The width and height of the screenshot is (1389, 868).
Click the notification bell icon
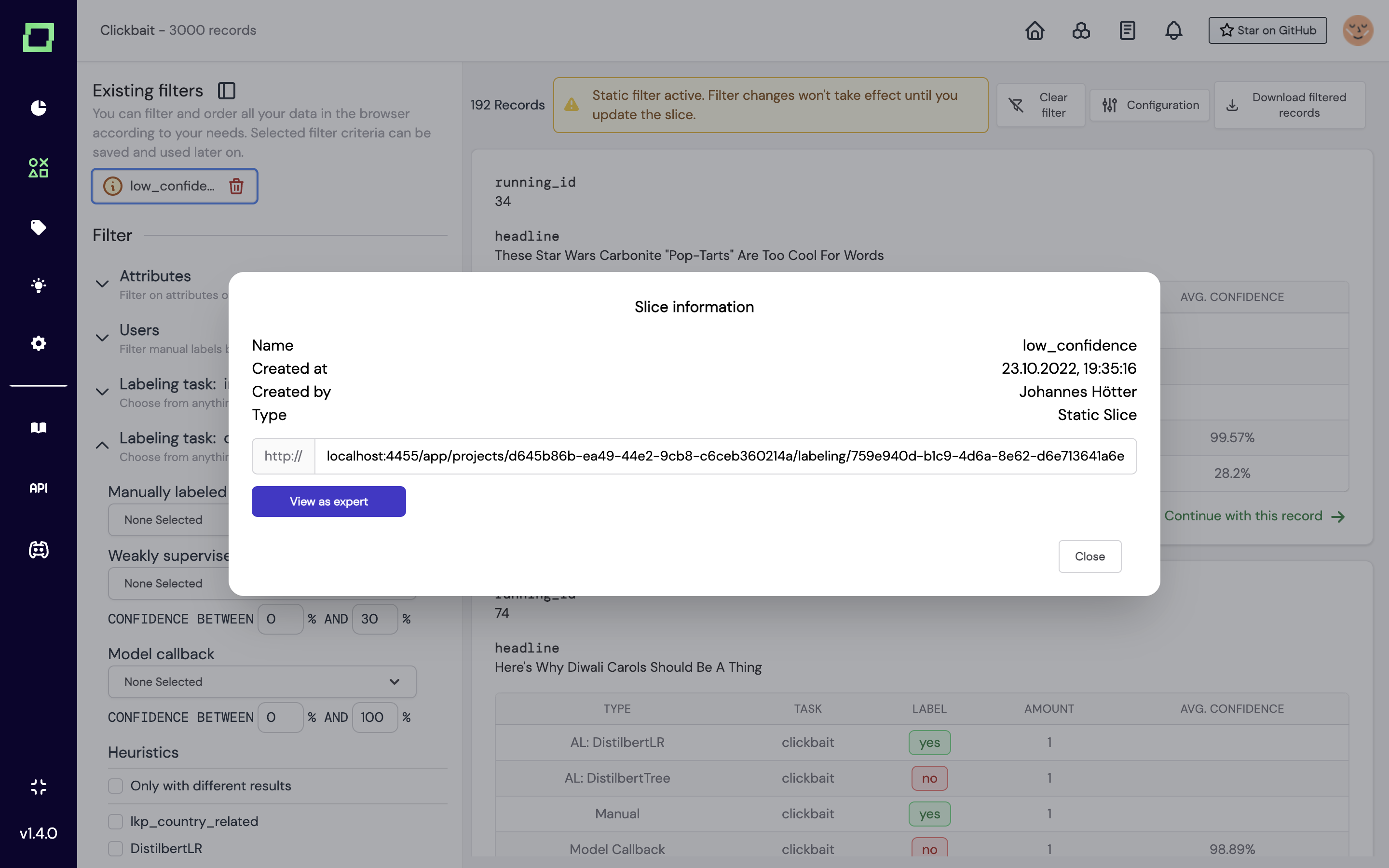(x=1173, y=30)
